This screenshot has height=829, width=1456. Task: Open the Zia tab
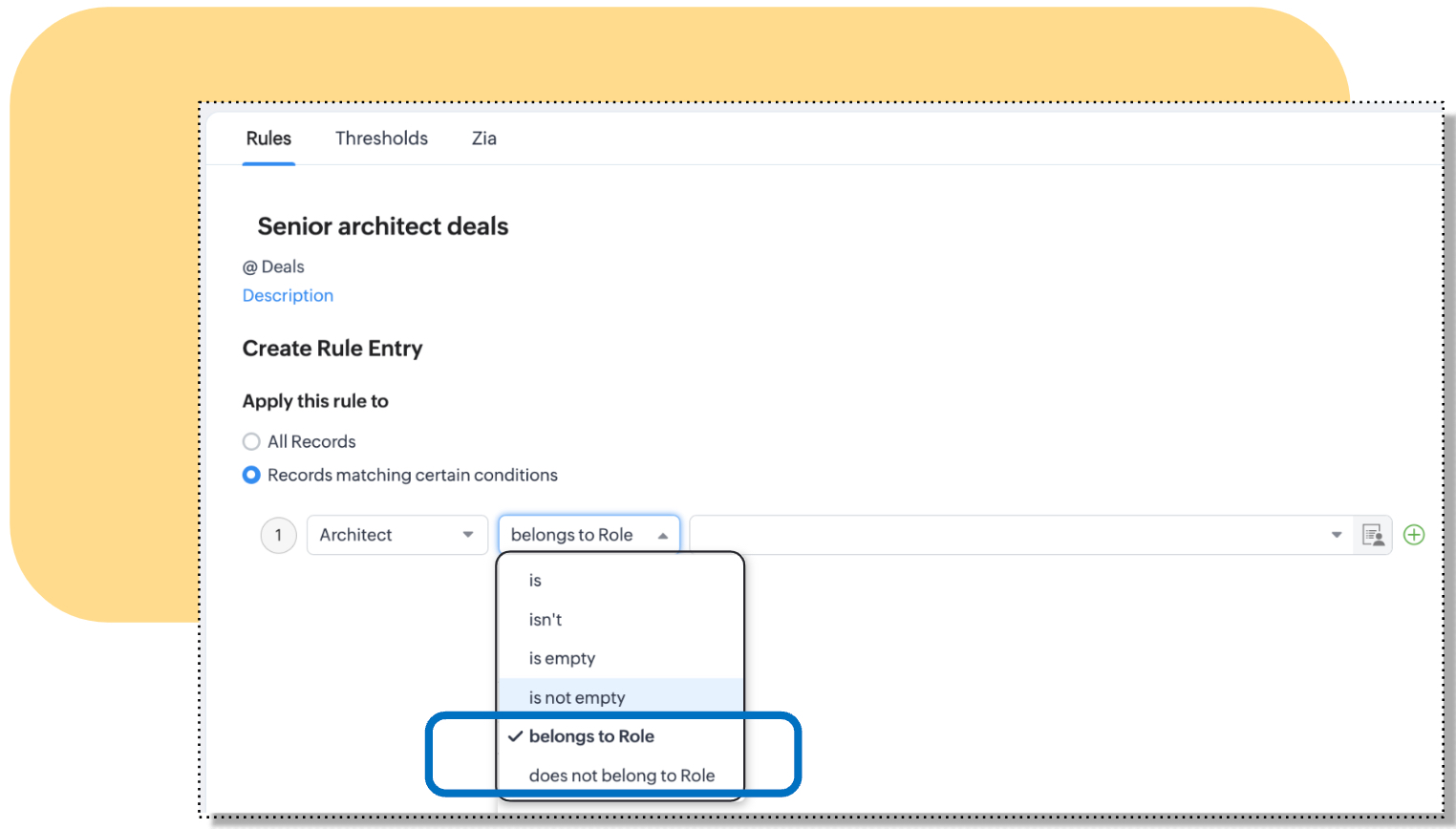pos(483,138)
